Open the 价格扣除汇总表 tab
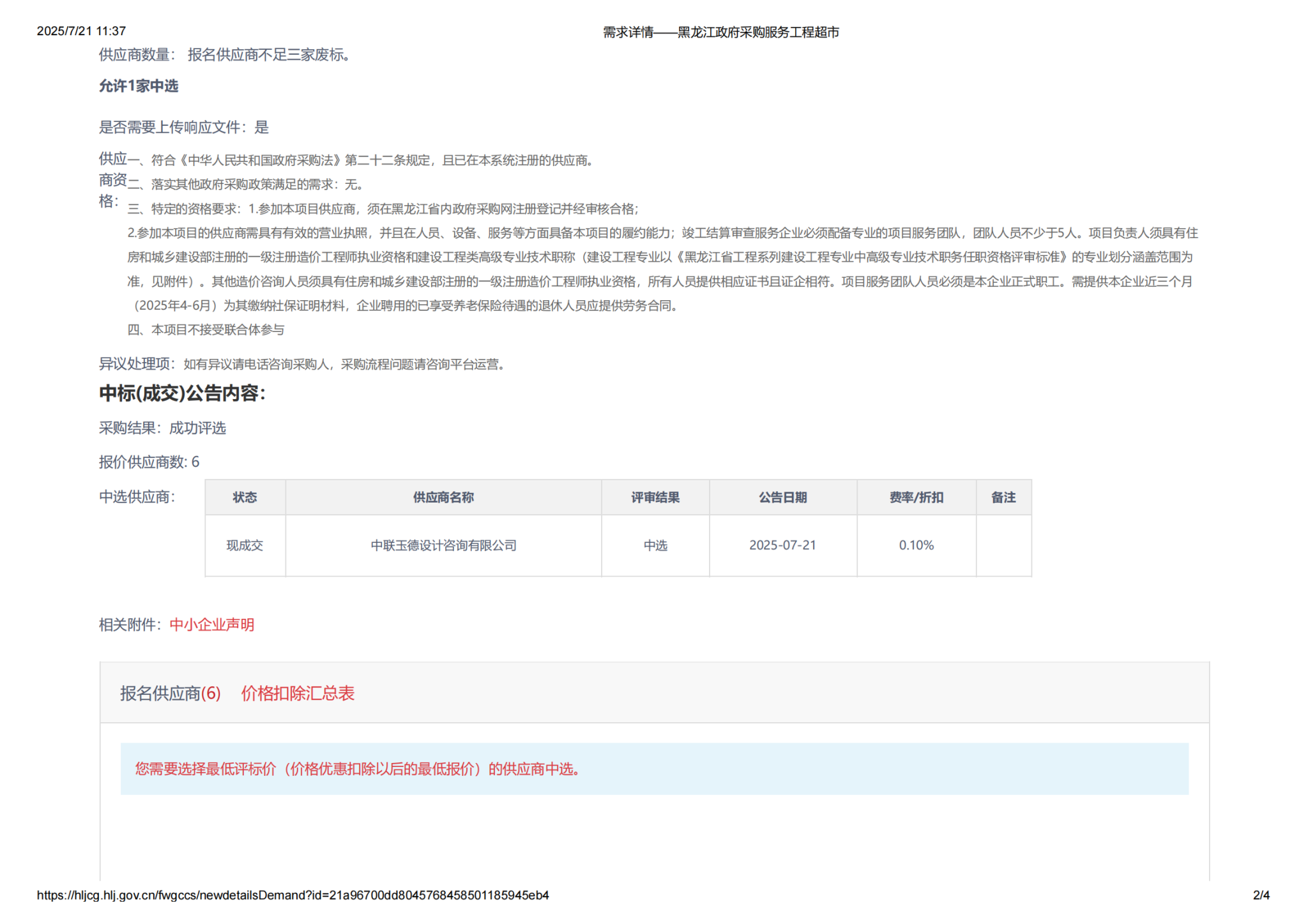 (x=297, y=693)
